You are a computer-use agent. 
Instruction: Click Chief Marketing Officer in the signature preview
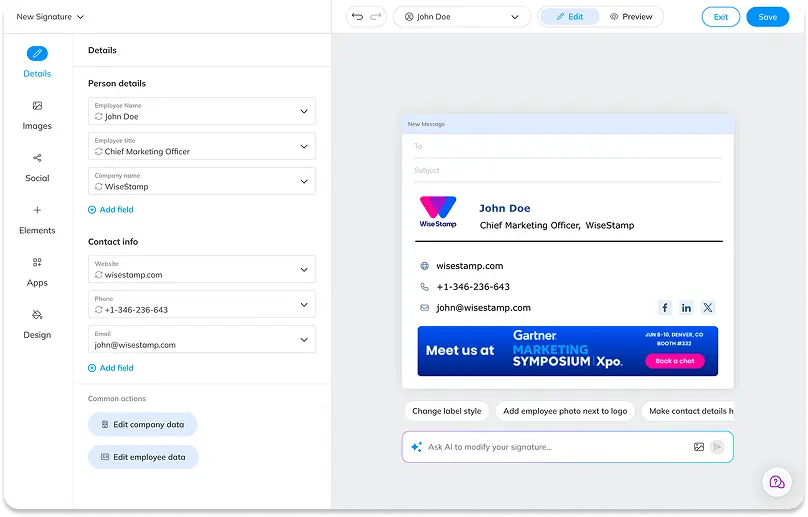(x=530, y=225)
